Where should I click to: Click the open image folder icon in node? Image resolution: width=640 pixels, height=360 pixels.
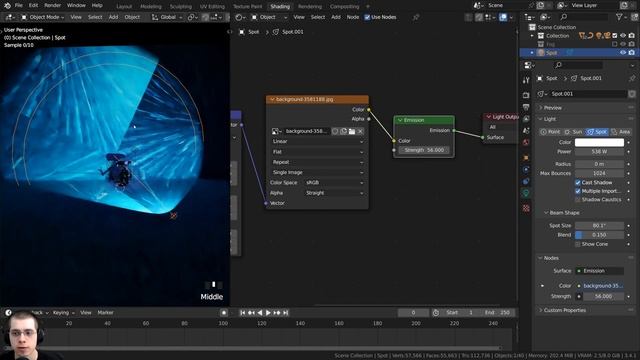(352, 131)
